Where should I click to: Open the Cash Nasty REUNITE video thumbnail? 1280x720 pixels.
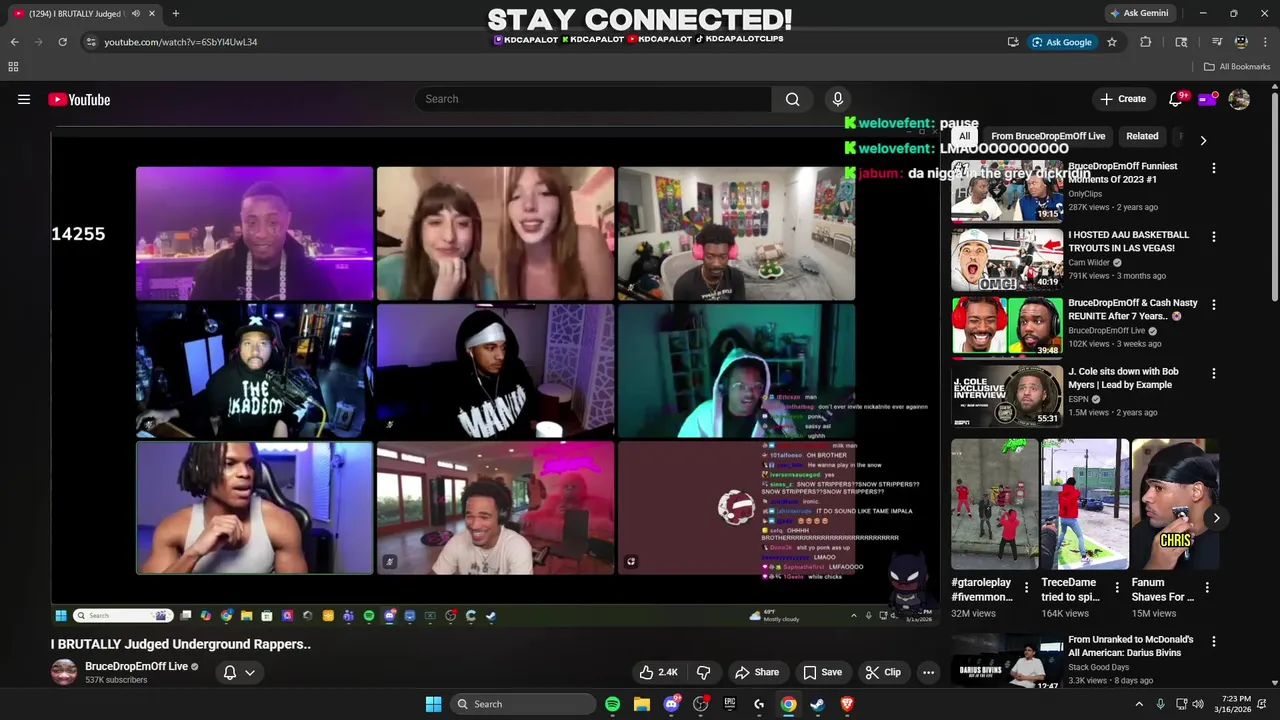(x=1007, y=327)
